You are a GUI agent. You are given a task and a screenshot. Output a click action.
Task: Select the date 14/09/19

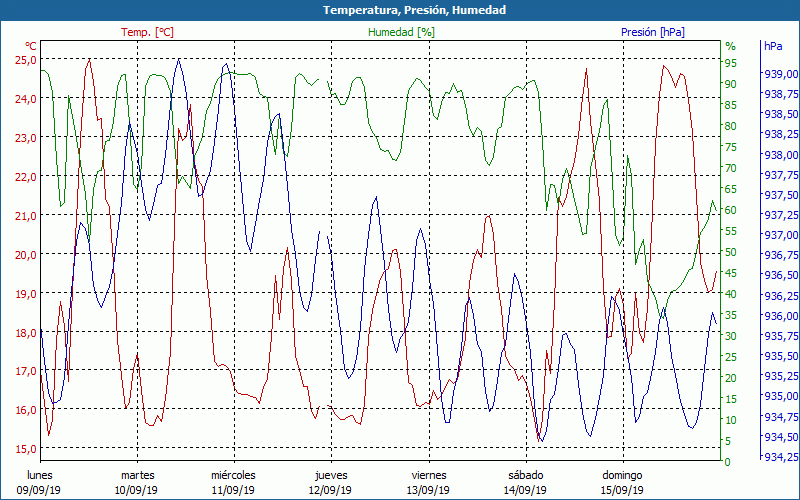point(524,490)
